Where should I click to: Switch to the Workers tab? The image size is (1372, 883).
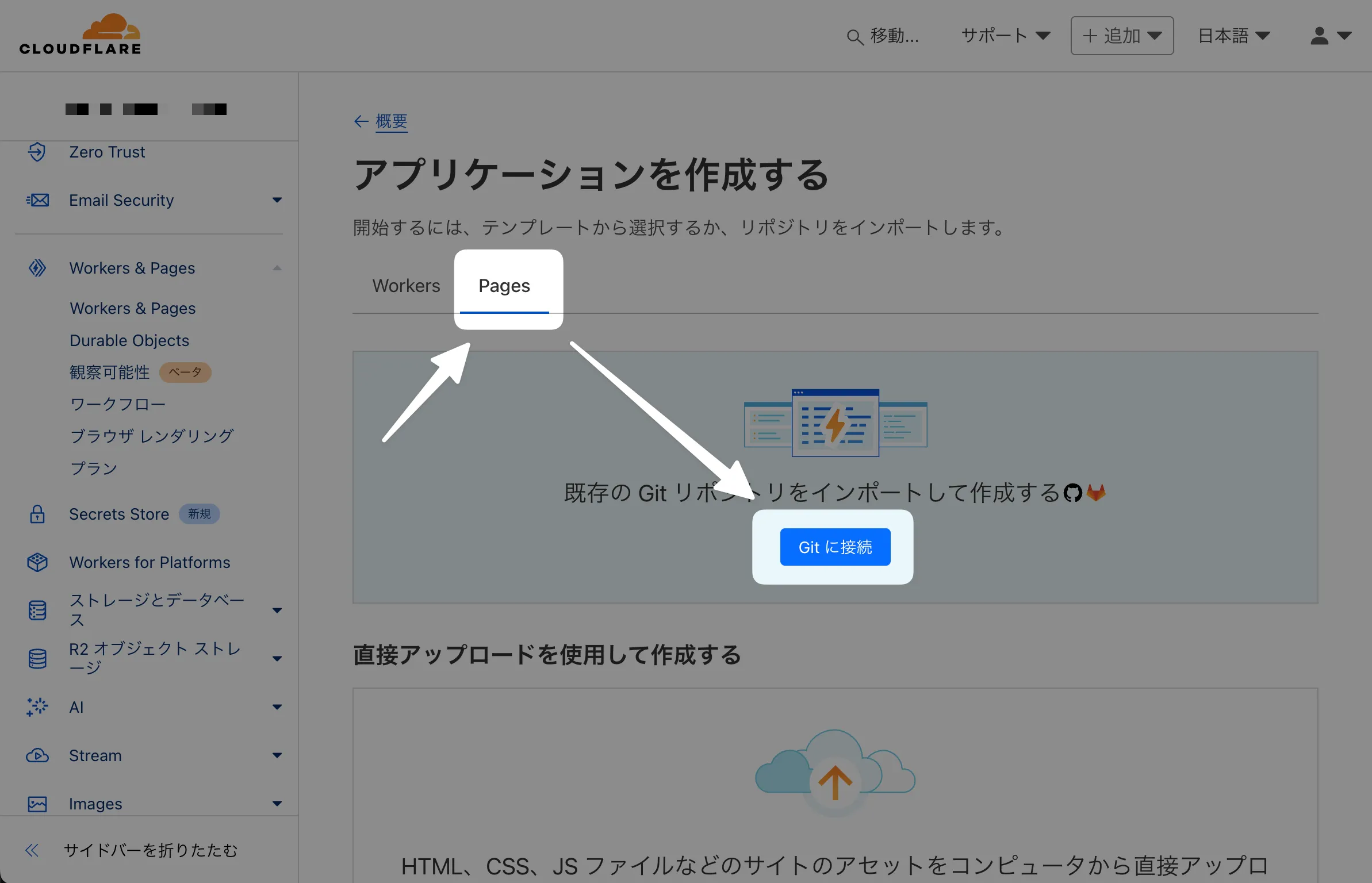tap(406, 286)
